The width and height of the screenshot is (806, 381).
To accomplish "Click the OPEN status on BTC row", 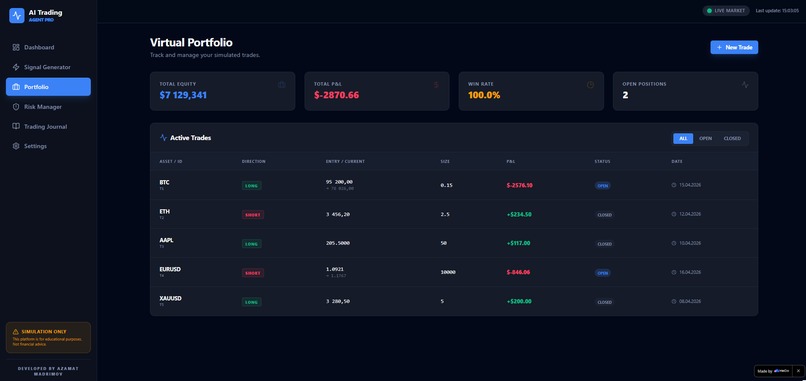I will (602, 186).
